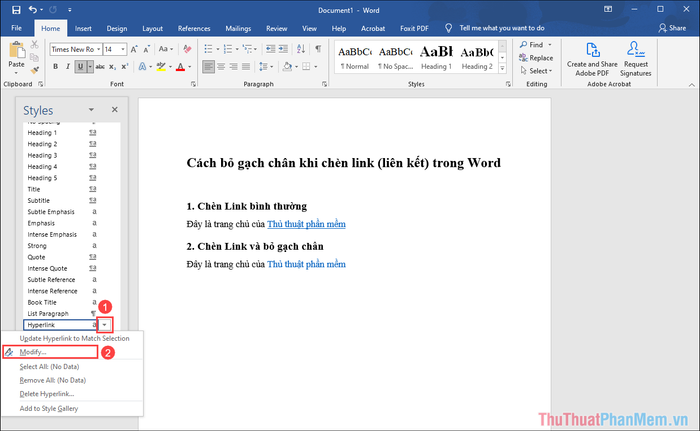Viewport: 700px width, 431px height.
Task: Apply No Spacing style in gallery
Action: pos(396,57)
